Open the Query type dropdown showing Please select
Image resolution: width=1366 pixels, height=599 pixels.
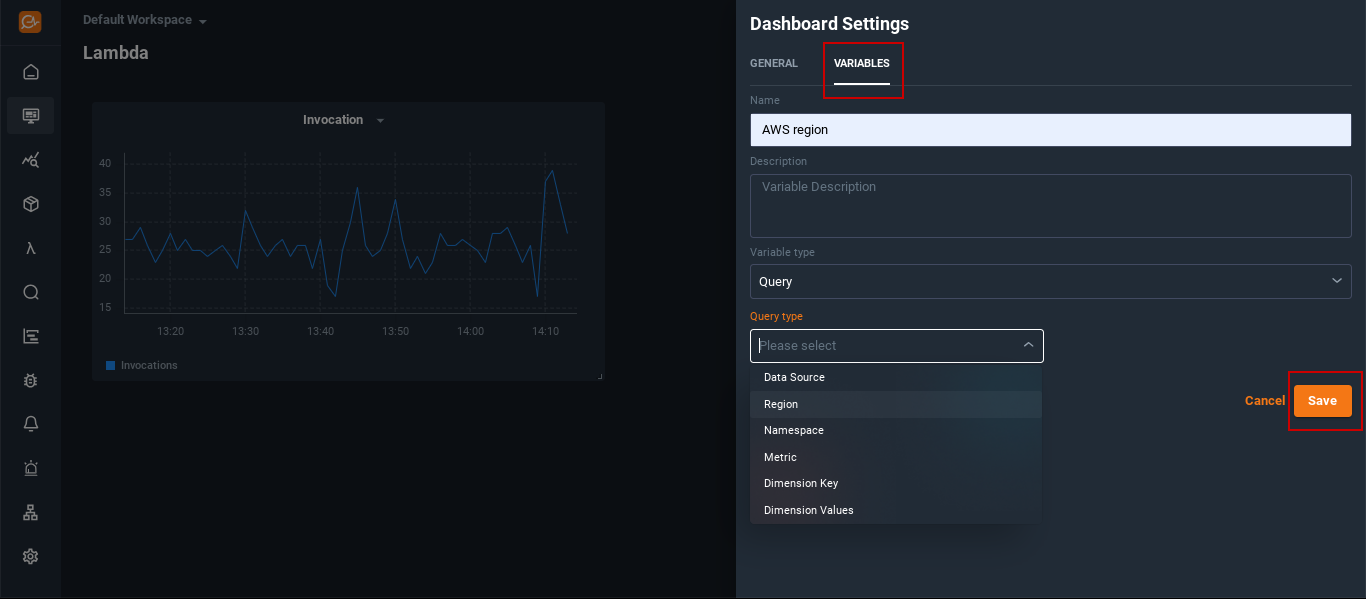pos(896,345)
